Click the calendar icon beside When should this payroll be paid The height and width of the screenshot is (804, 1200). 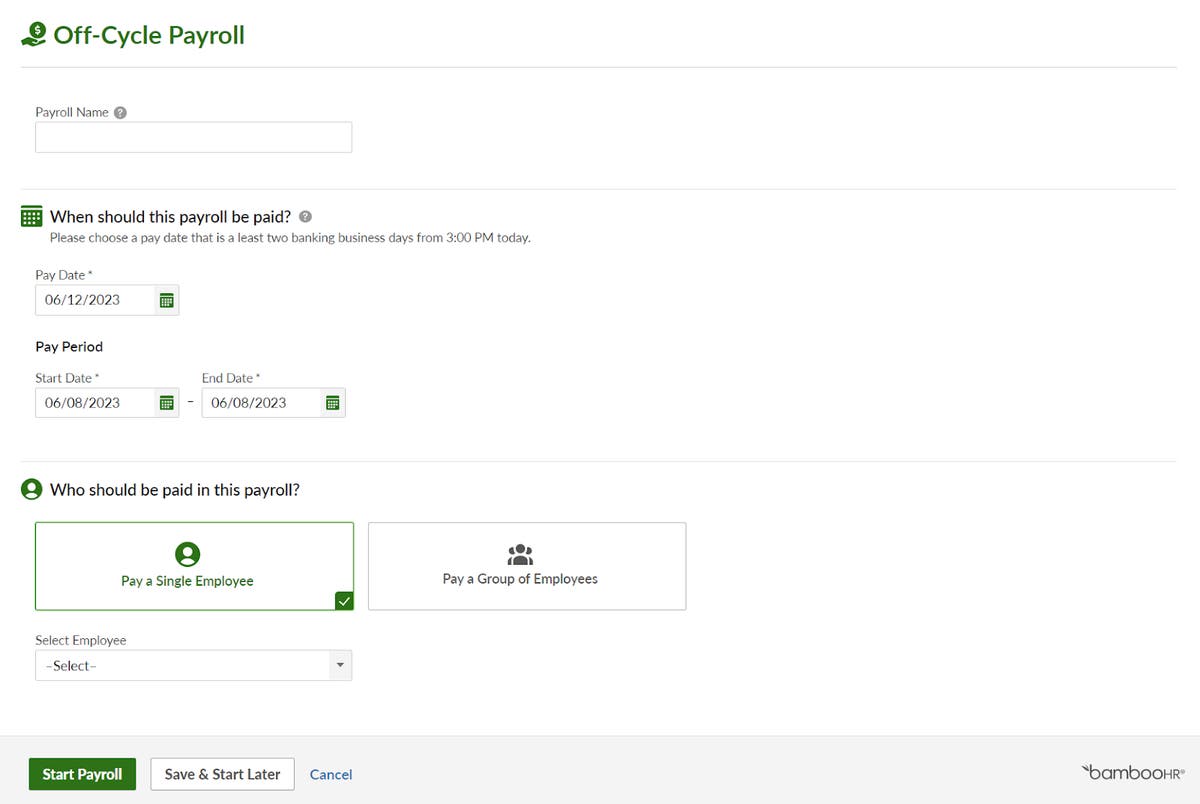[31, 216]
